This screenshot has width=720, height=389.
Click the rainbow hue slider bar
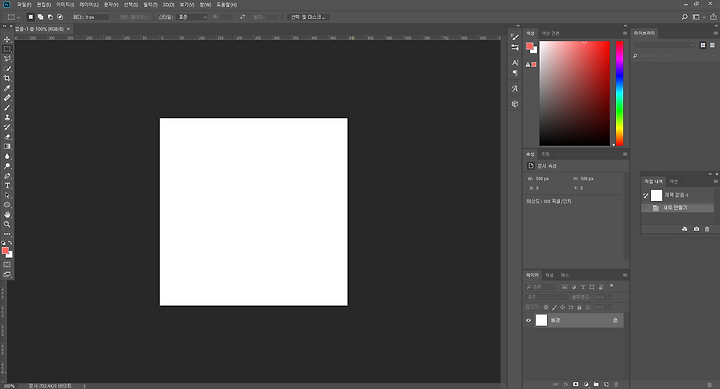(619, 93)
